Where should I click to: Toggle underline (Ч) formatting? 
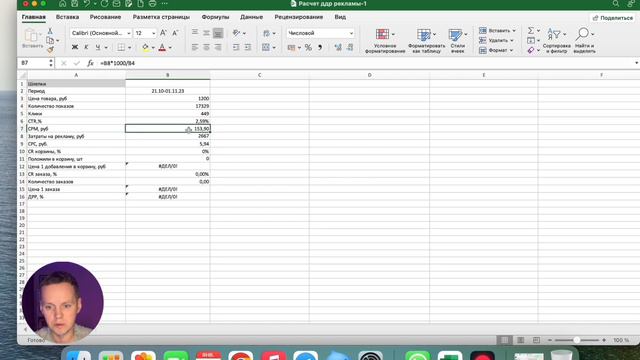click(98, 48)
